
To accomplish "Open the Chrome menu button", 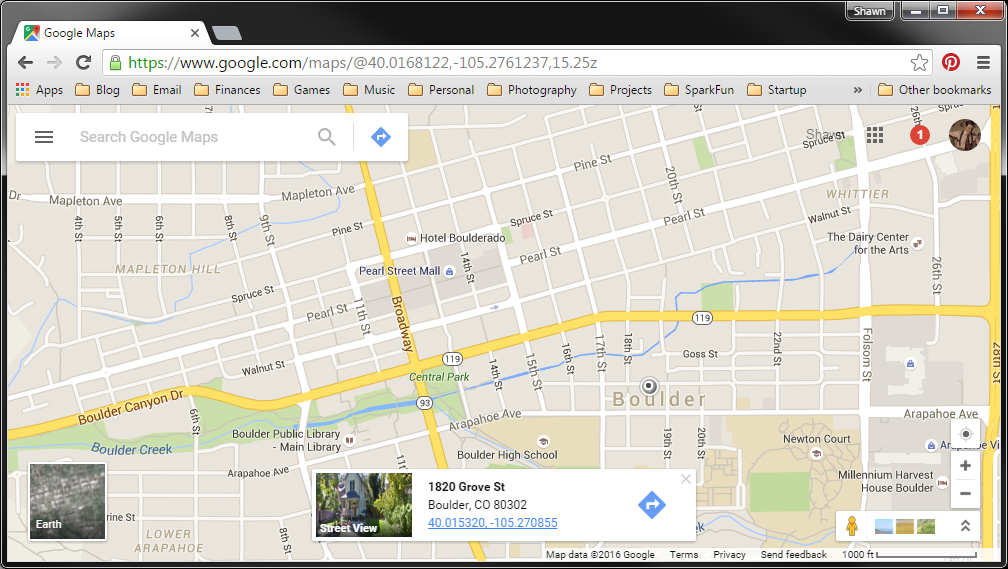I will [x=983, y=62].
